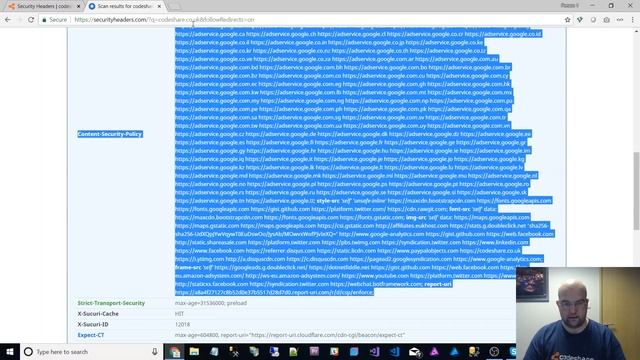Open site info via the Secure padlock

[54, 20]
